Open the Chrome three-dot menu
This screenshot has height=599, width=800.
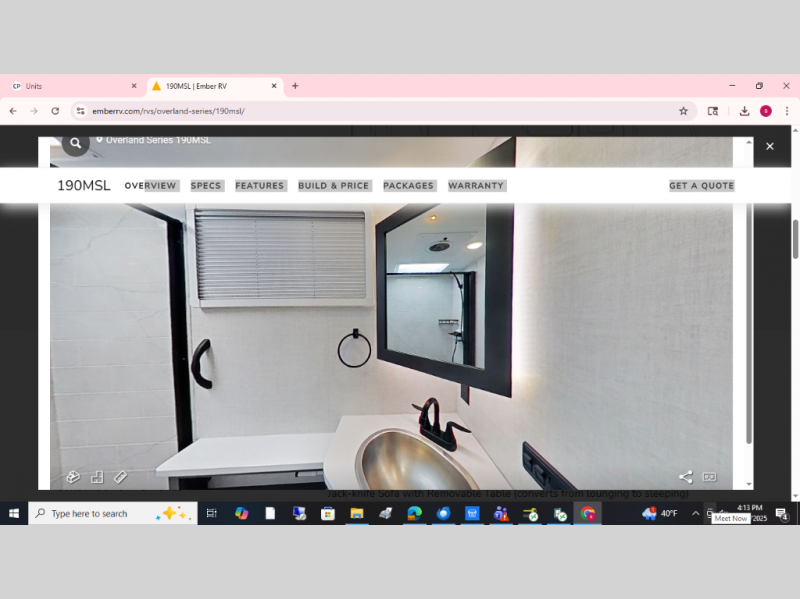[x=788, y=111]
